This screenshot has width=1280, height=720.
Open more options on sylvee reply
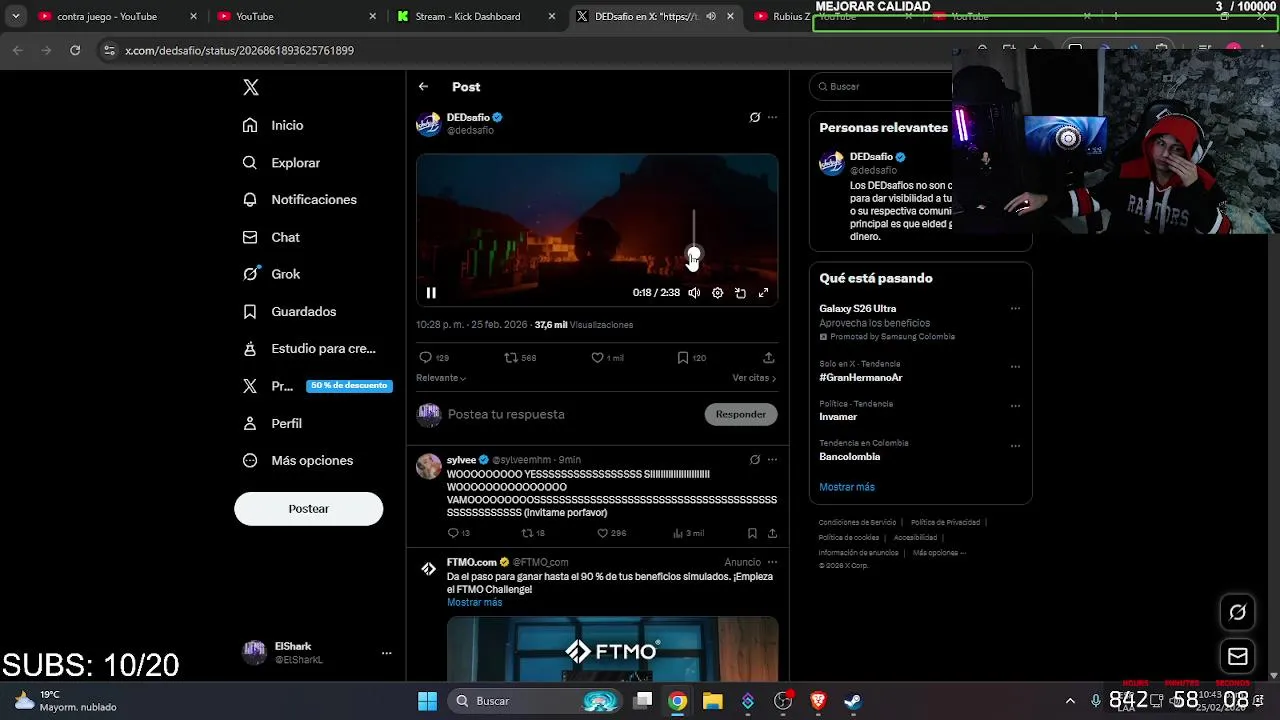click(x=772, y=460)
